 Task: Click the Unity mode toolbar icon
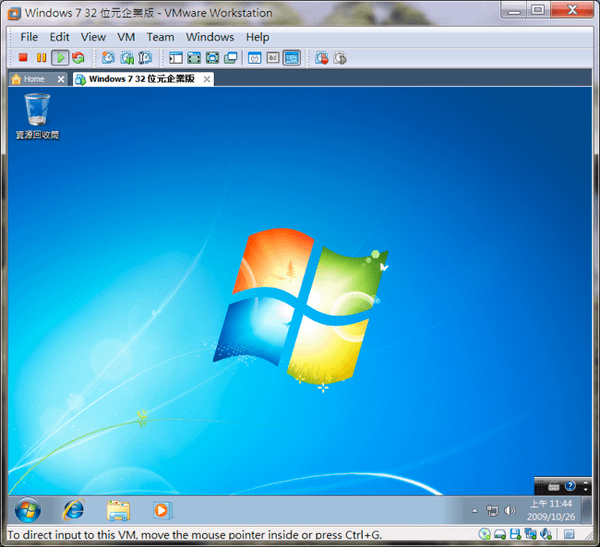(x=231, y=58)
